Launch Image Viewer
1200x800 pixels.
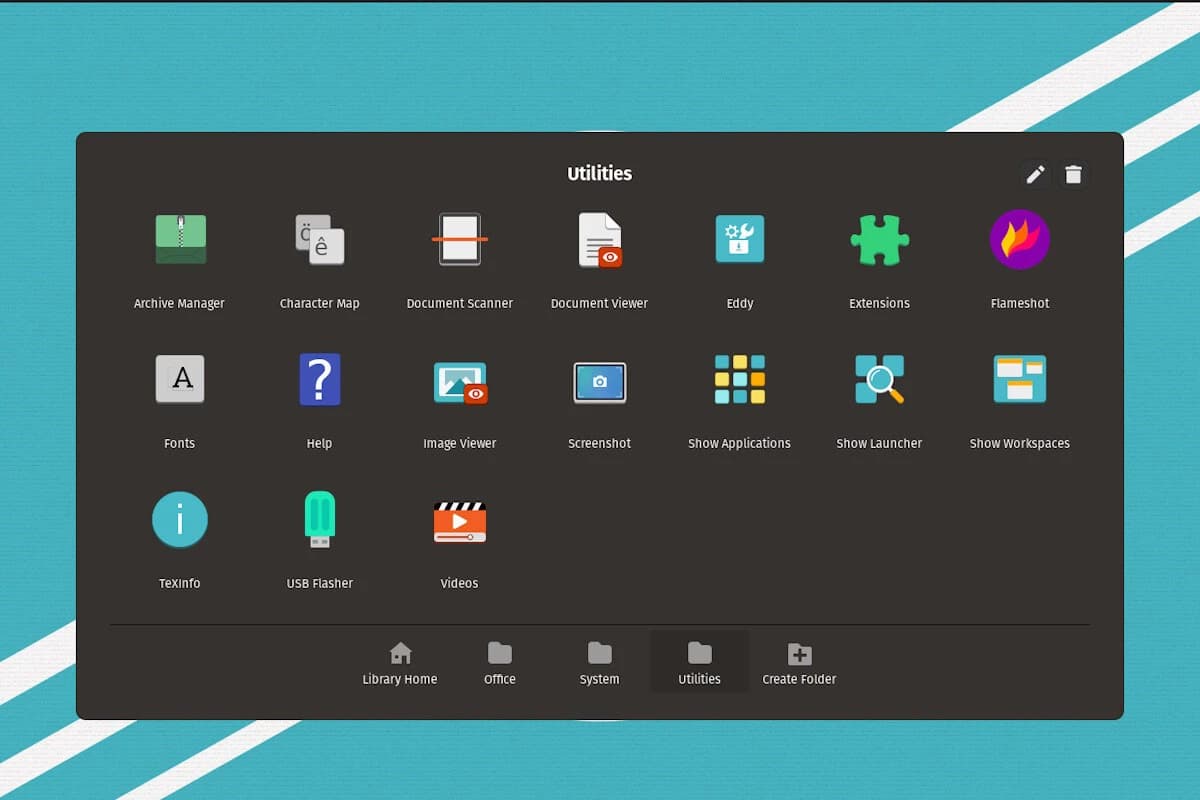[x=460, y=382]
